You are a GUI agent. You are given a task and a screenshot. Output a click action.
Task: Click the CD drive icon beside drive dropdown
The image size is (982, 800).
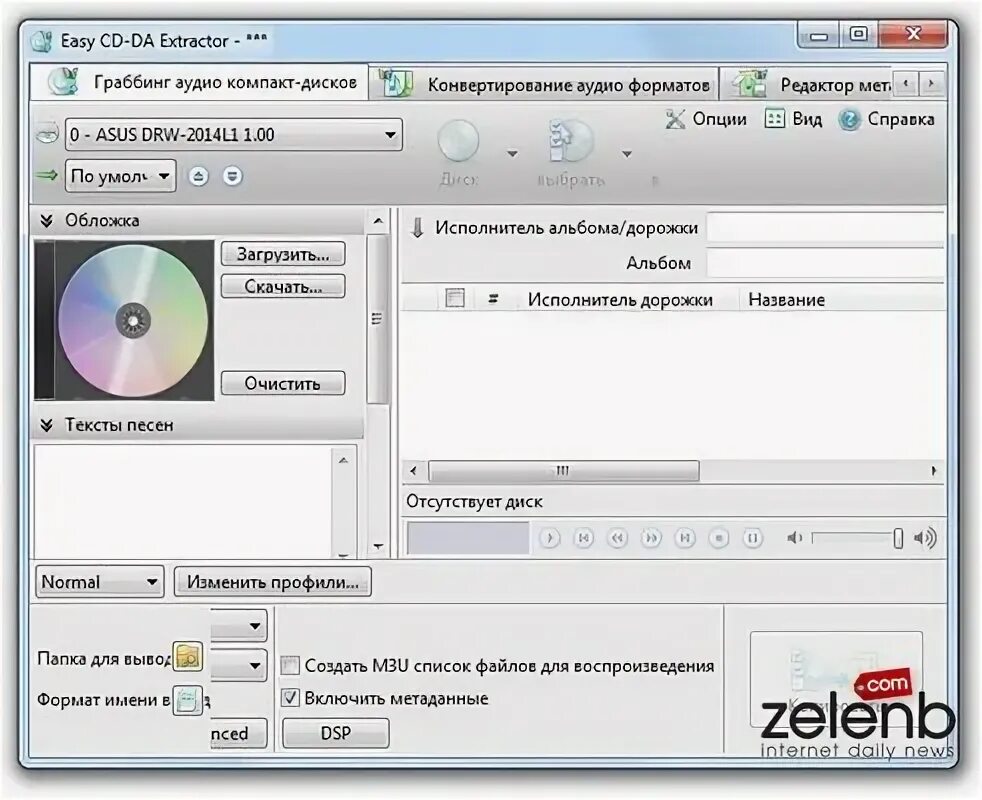click(48, 134)
